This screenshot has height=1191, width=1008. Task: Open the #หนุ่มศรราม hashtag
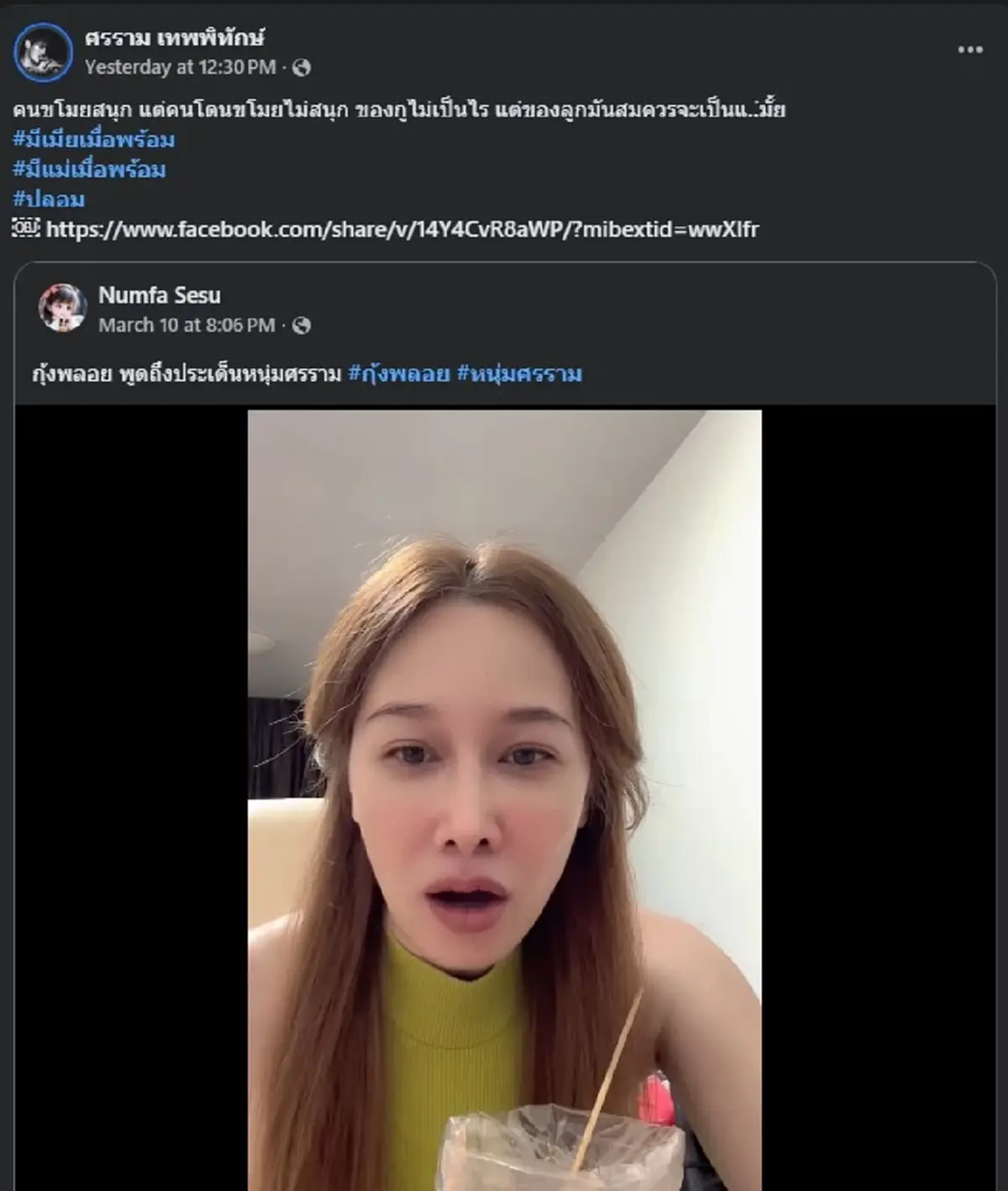pos(519,374)
